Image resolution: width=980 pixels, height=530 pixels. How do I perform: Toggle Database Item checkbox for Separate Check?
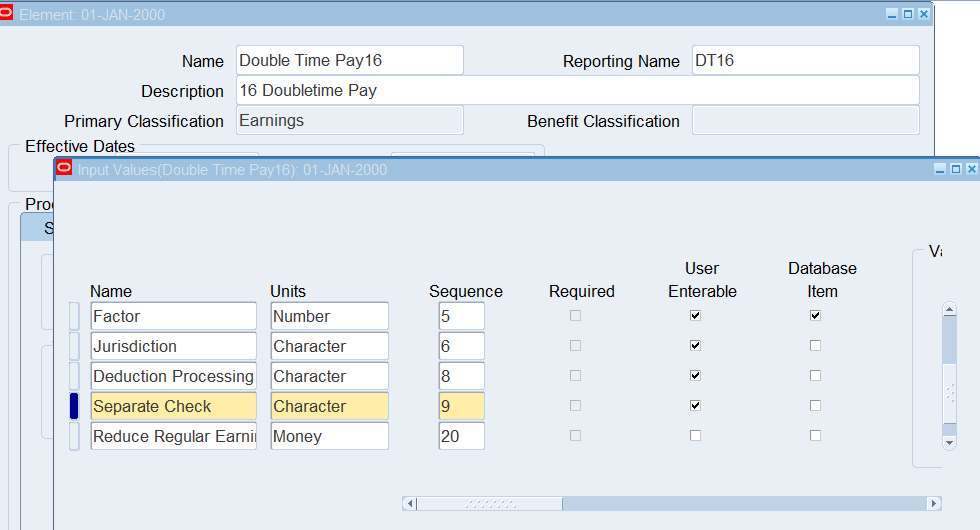(815, 406)
